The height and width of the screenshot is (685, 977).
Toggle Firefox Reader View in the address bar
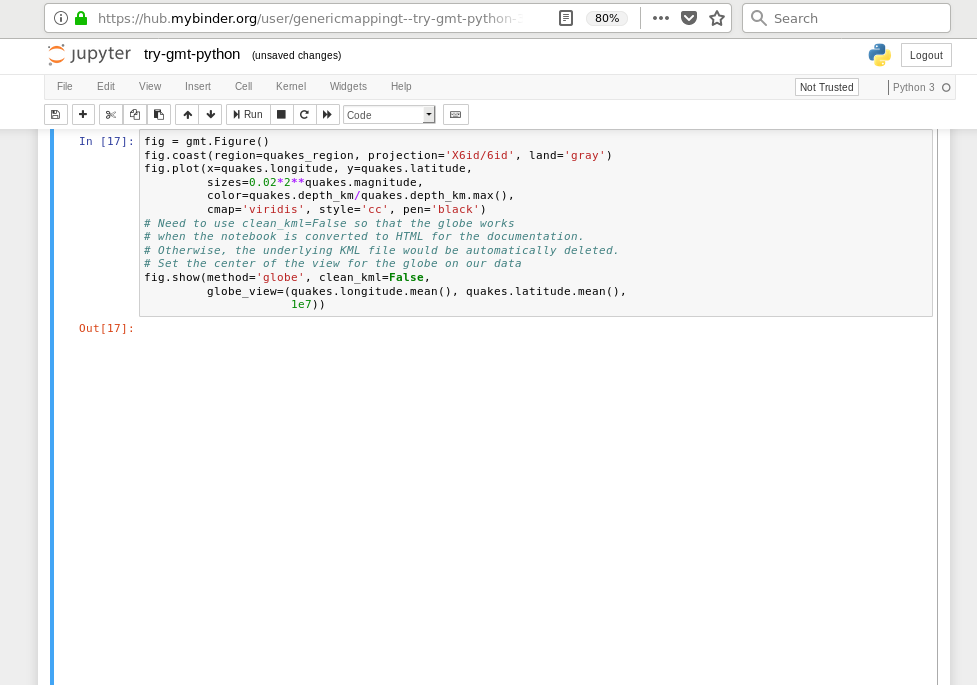coord(565,18)
